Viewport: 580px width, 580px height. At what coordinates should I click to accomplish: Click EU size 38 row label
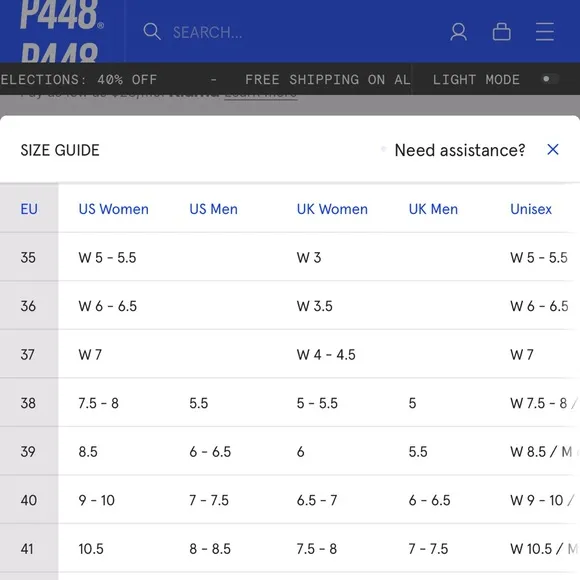point(28,403)
